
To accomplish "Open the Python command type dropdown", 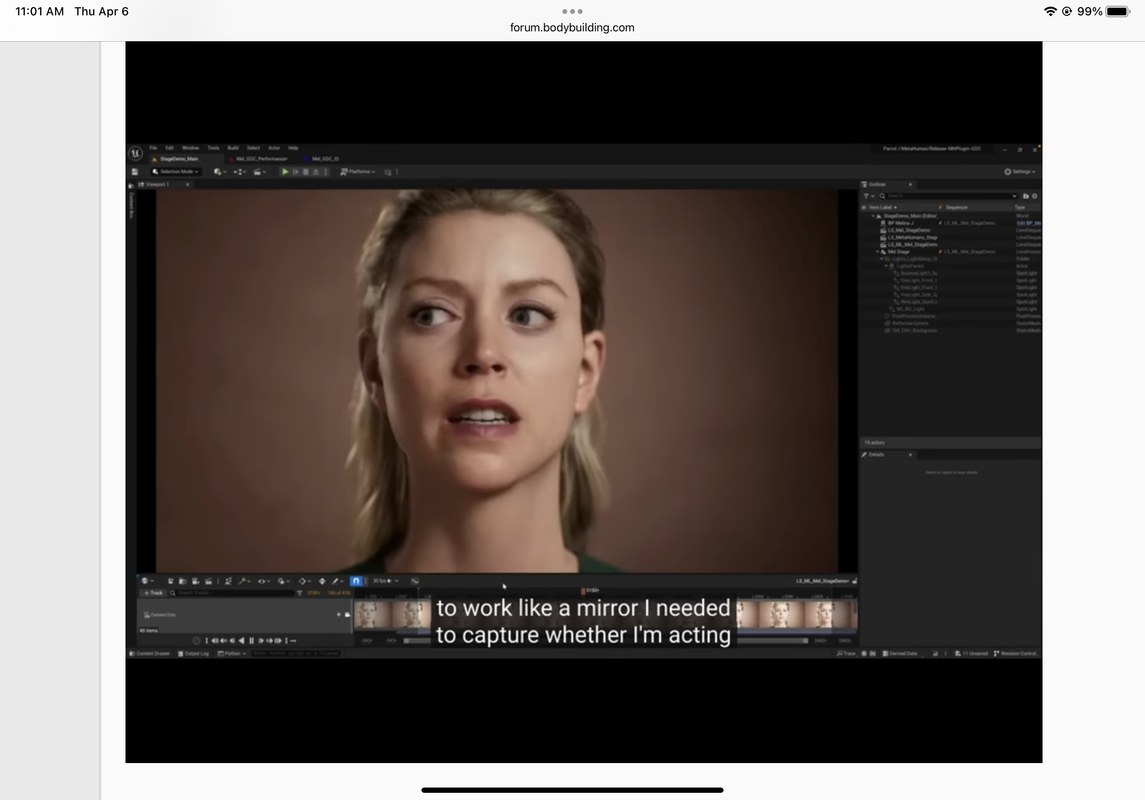I will point(232,653).
